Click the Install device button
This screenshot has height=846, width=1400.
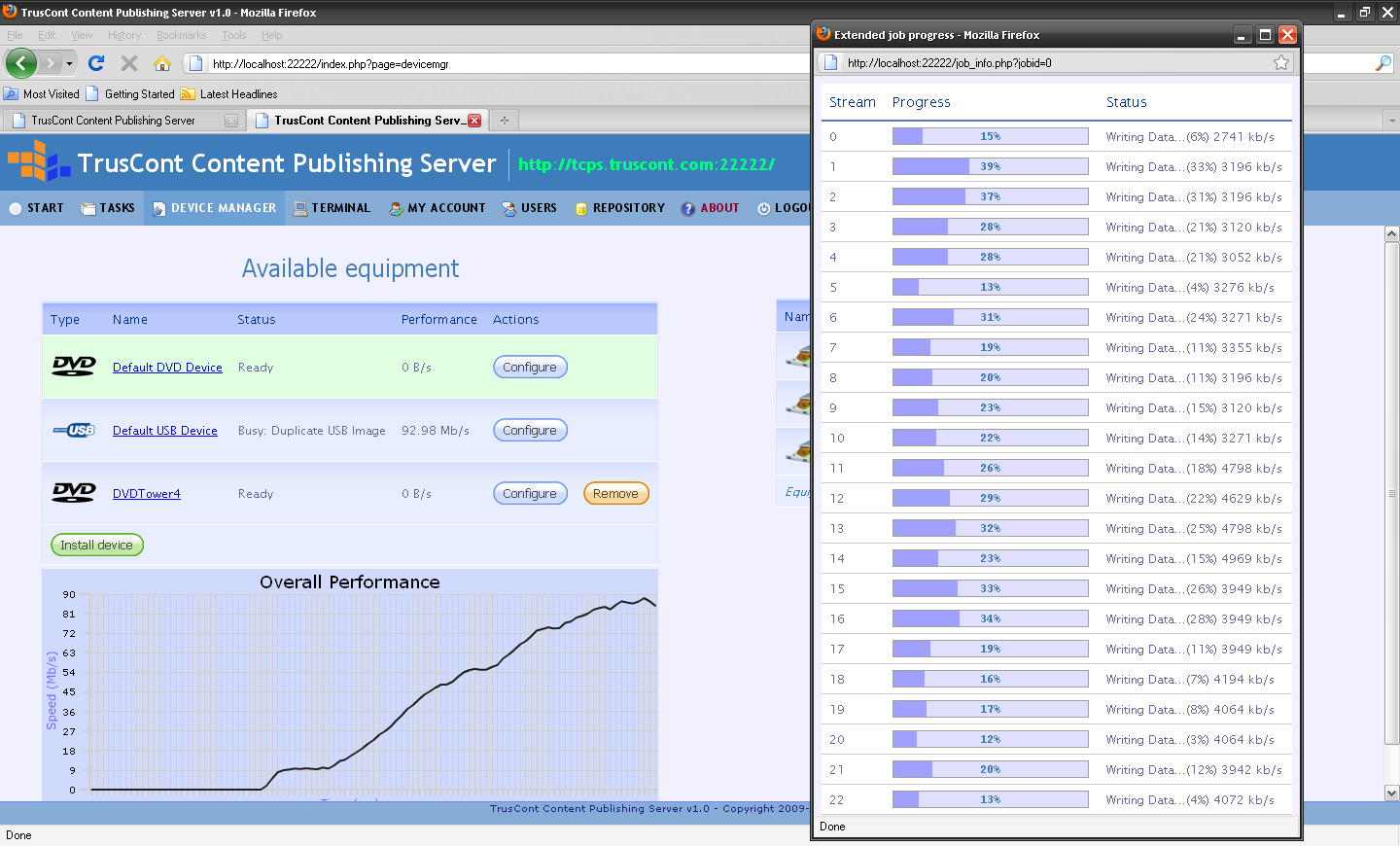click(97, 546)
